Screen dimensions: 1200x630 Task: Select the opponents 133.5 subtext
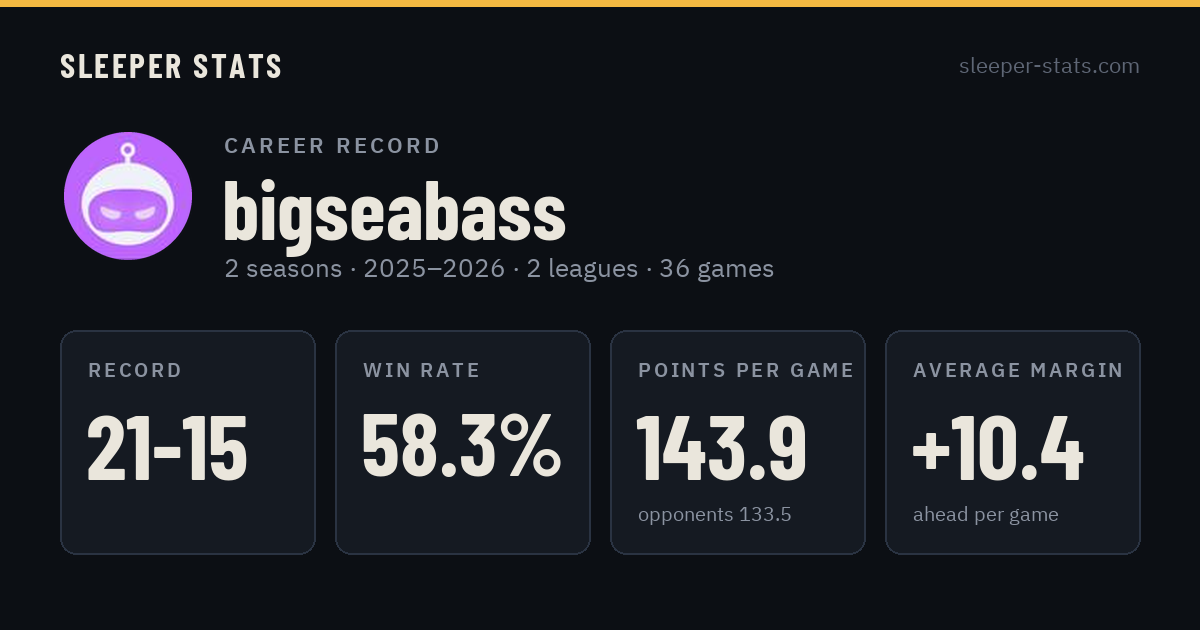point(715,515)
